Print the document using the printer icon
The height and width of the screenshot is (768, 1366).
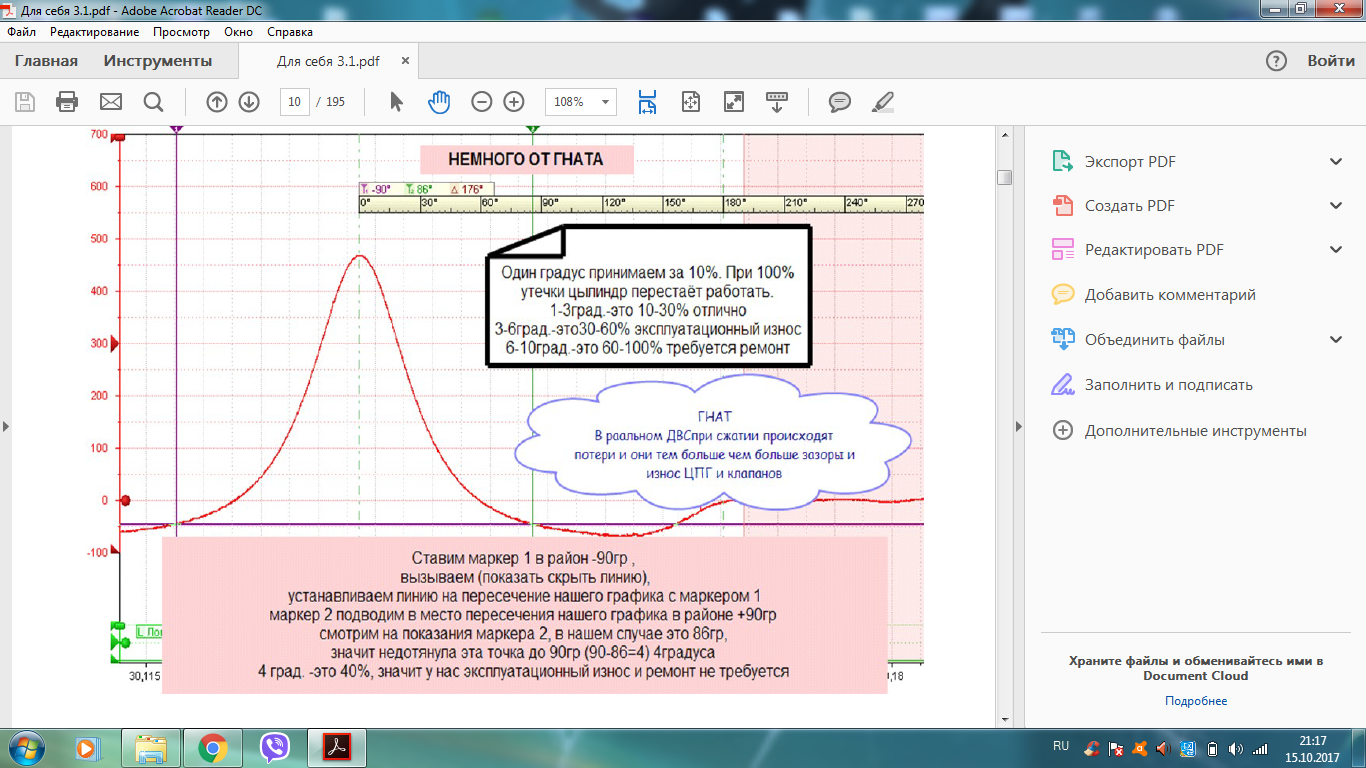coord(67,101)
